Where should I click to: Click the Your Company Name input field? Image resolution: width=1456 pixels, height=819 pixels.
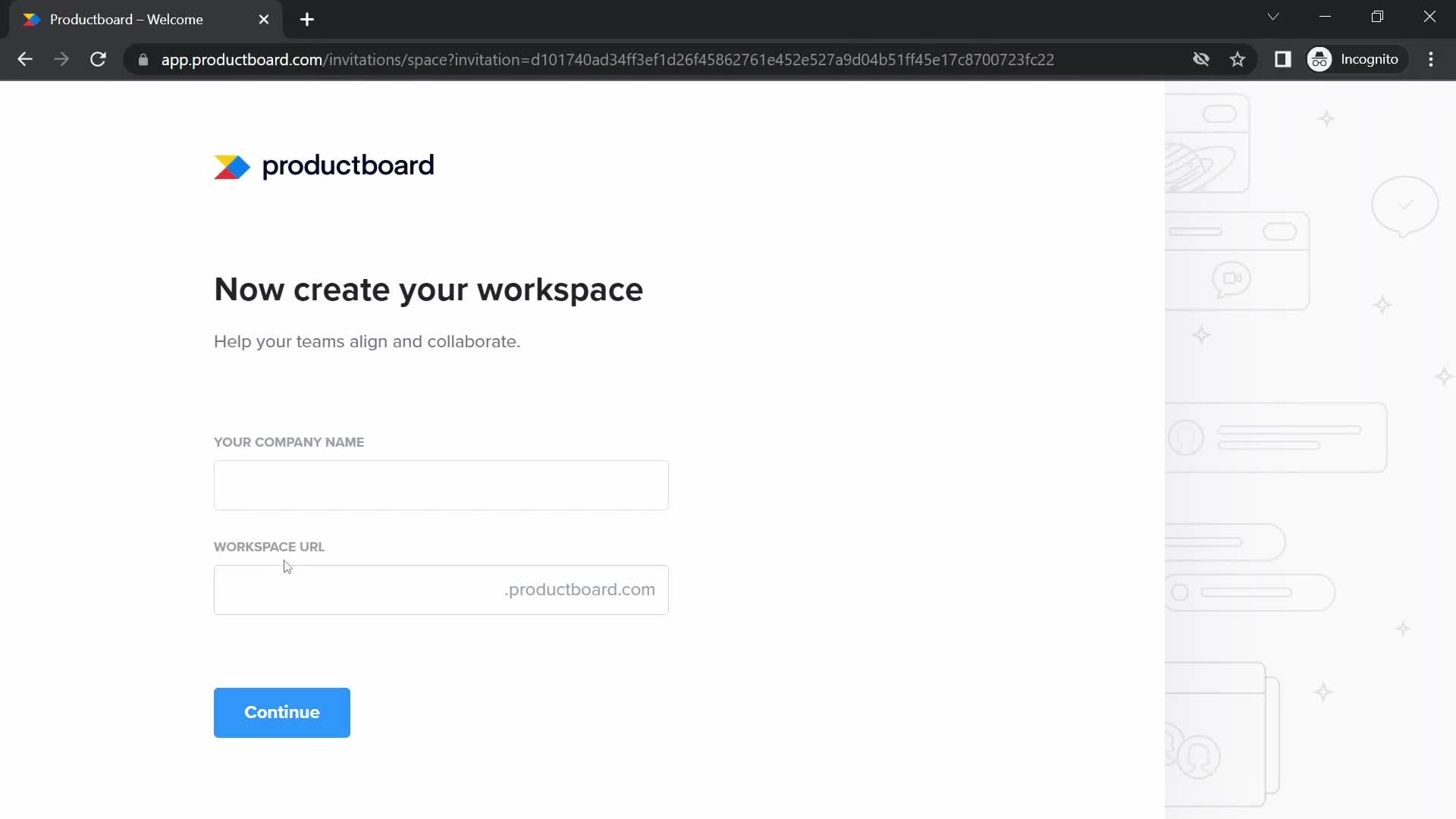point(441,485)
